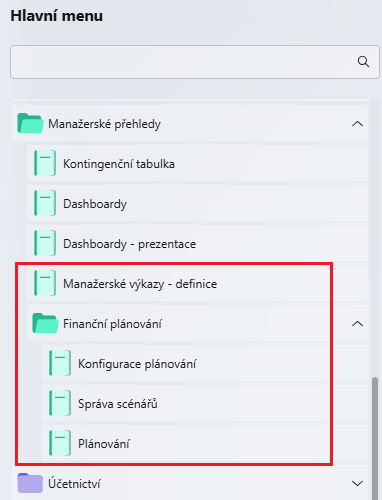Screen dimensions: 382x500
Task: Select the Plánování item
Action: point(205,443)
